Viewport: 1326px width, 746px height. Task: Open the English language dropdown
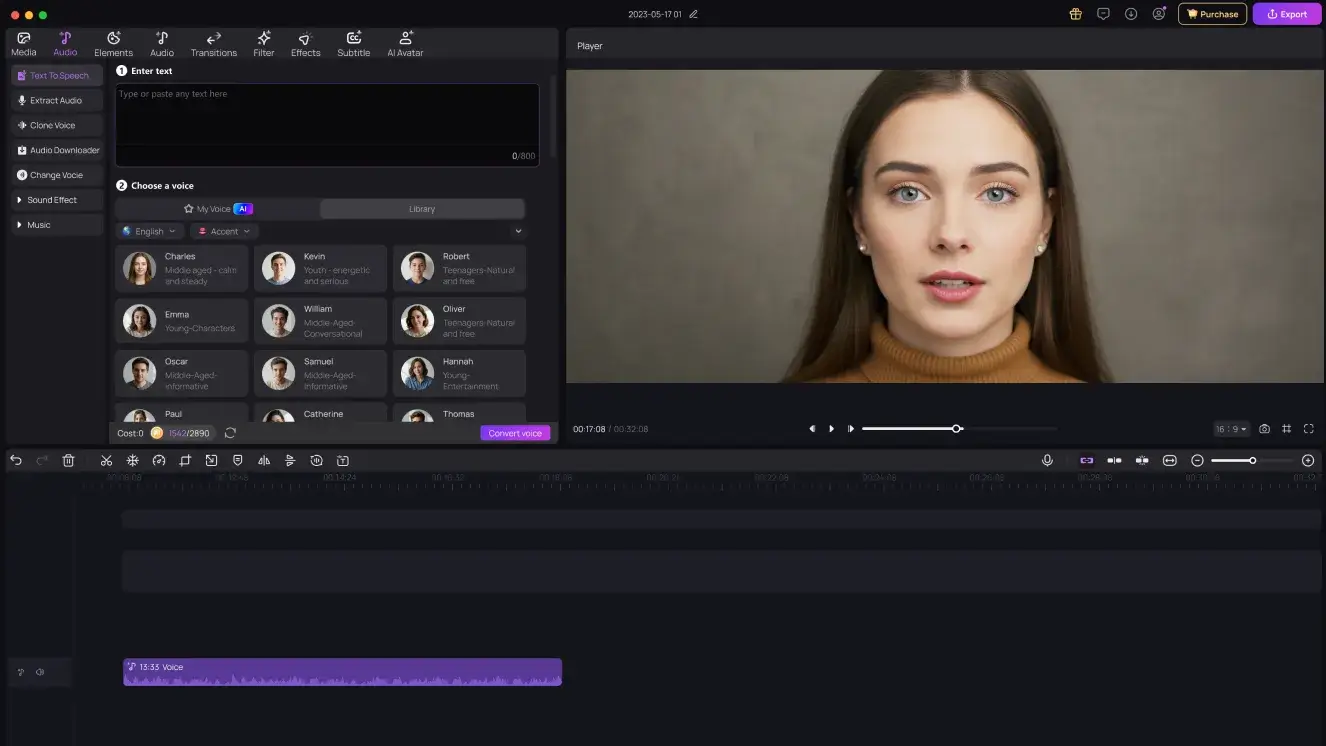tap(150, 231)
